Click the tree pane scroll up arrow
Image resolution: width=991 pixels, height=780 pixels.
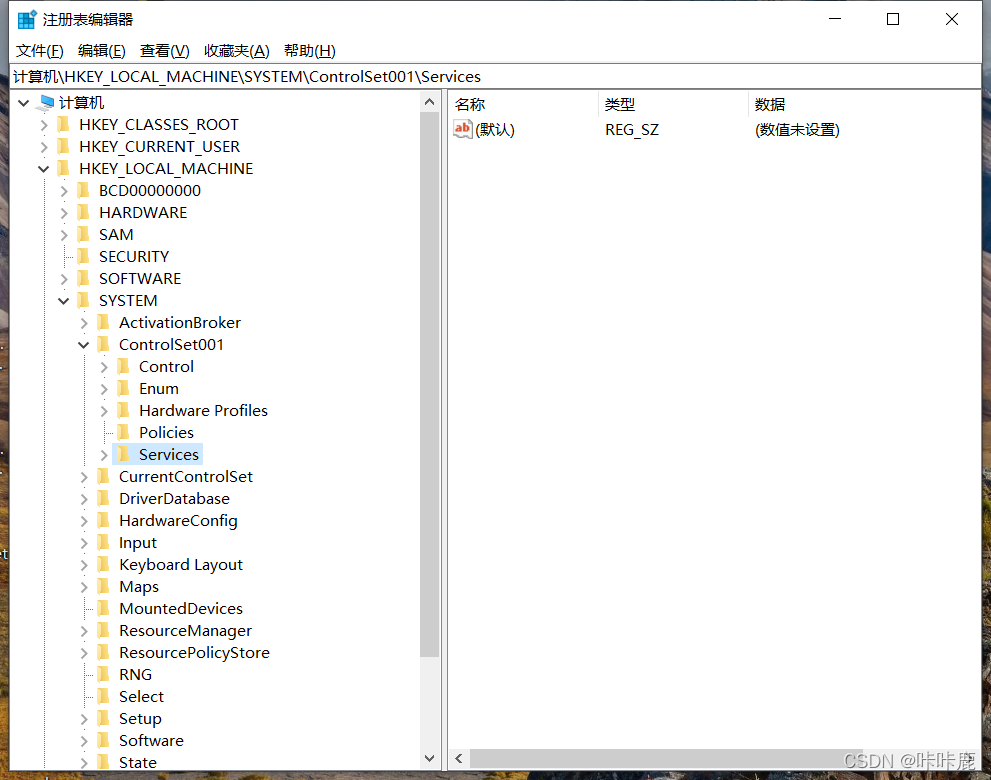click(x=430, y=102)
